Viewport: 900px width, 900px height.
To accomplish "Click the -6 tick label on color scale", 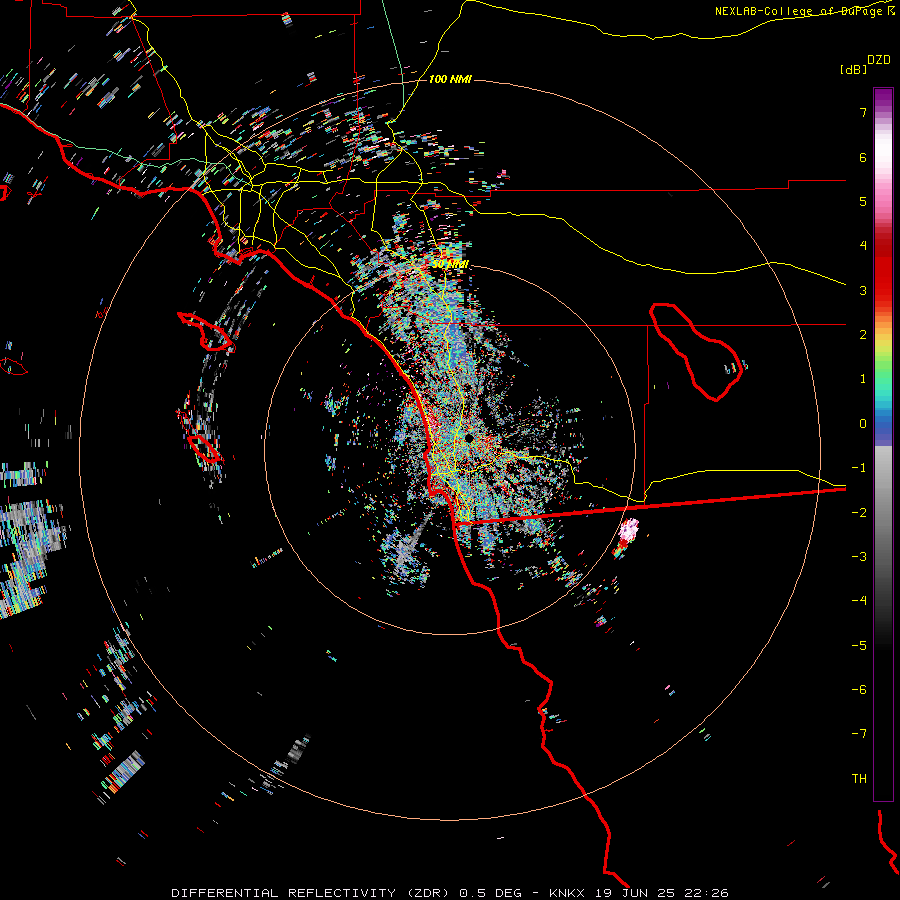I will (859, 690).
